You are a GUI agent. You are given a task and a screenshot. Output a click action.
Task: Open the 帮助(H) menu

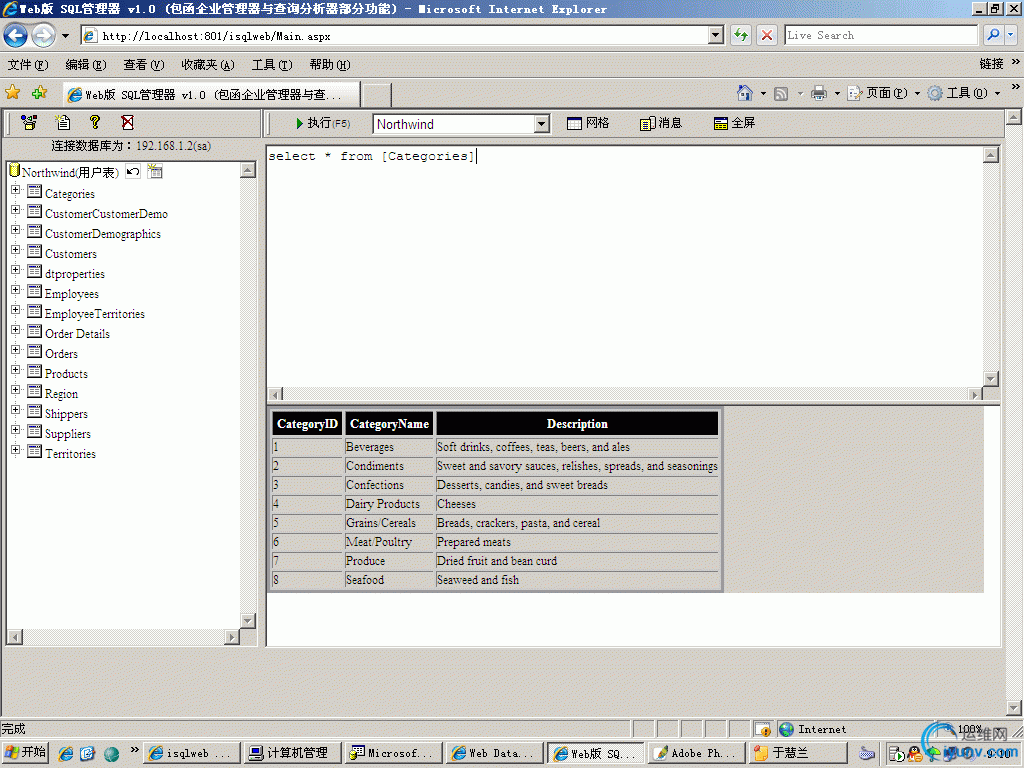coord(330,65)
